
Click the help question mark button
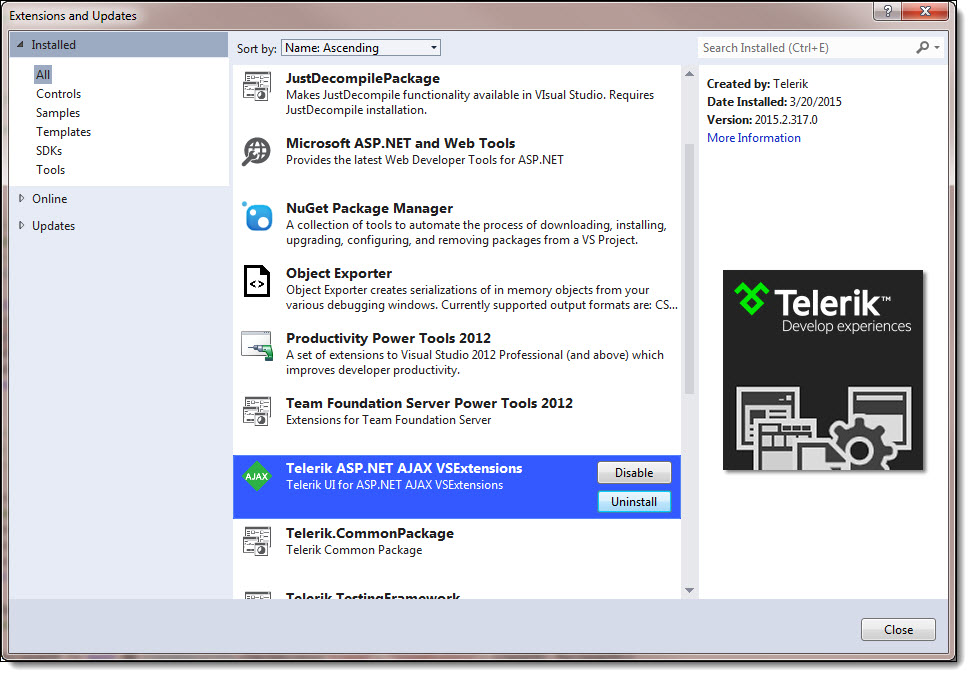coord(888,11)
